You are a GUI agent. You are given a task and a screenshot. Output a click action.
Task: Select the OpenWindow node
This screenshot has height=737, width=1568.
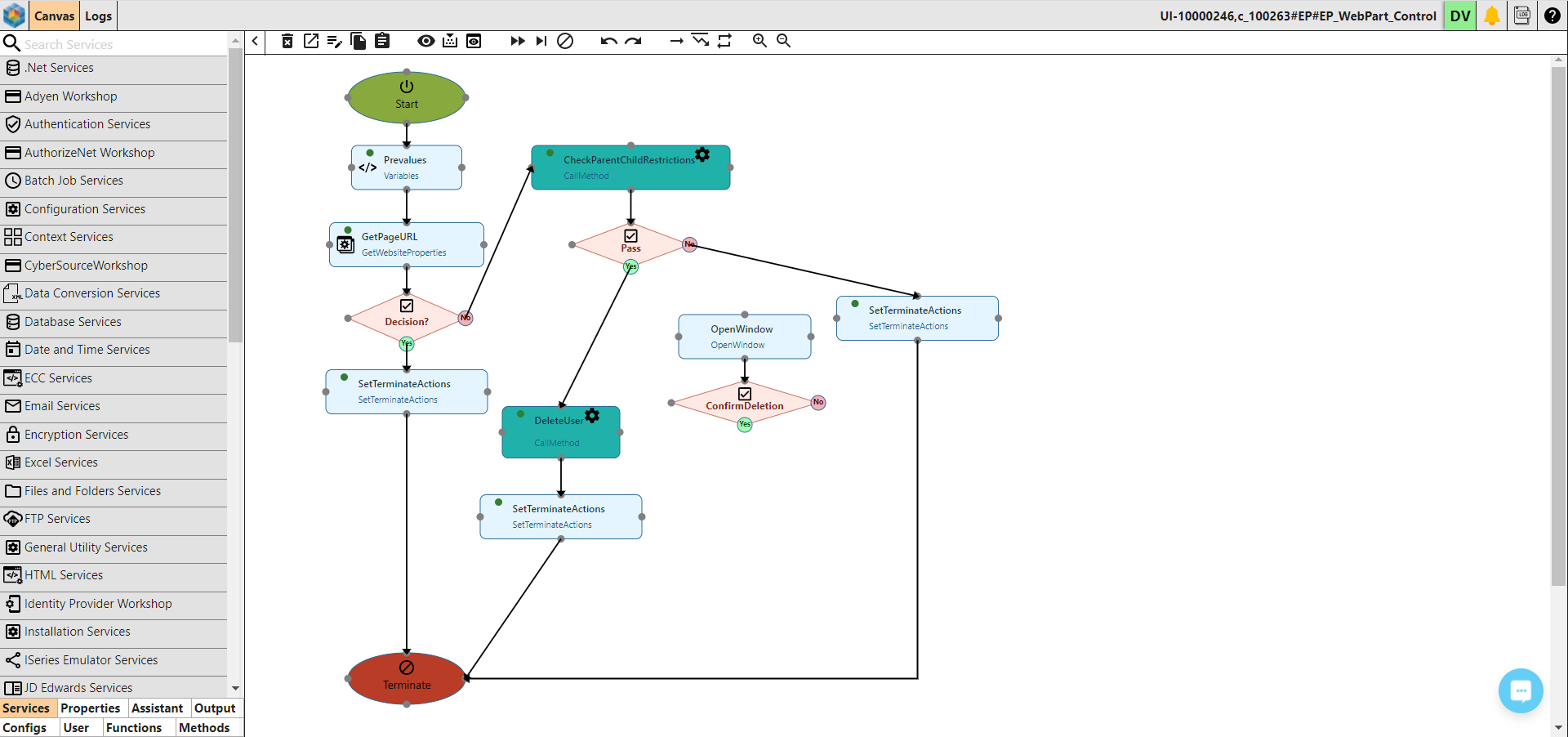click(x=745, y=337)
